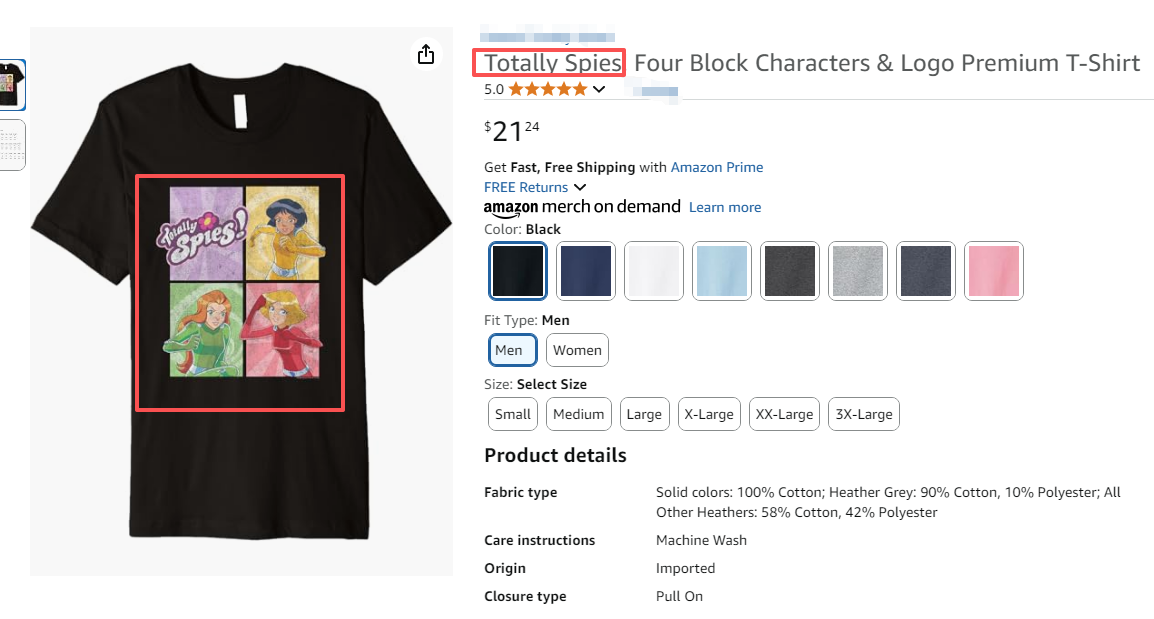Viewport: 1154px width, 619px height.
Task: Choose size Small
Action: coord(513,414)
